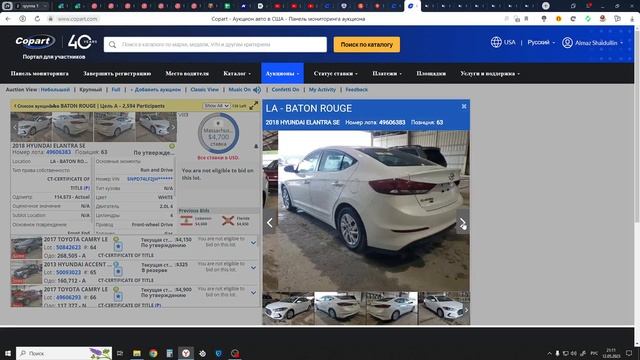Open the Calculator app from the taskbar
This screenshot has height=360, width=640.
169,353
